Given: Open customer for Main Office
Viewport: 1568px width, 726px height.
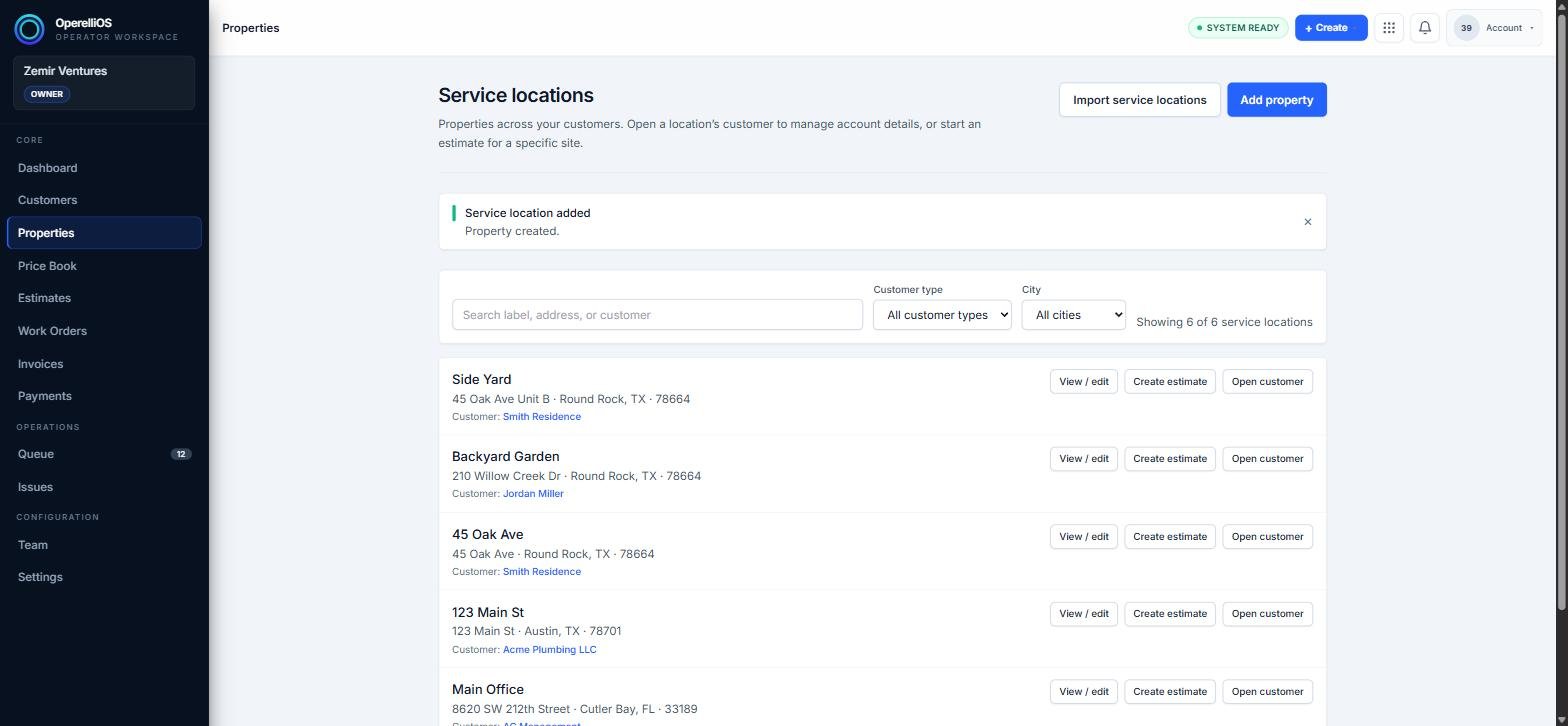Looking at the screenshot, I should [x=1267, y=692].
